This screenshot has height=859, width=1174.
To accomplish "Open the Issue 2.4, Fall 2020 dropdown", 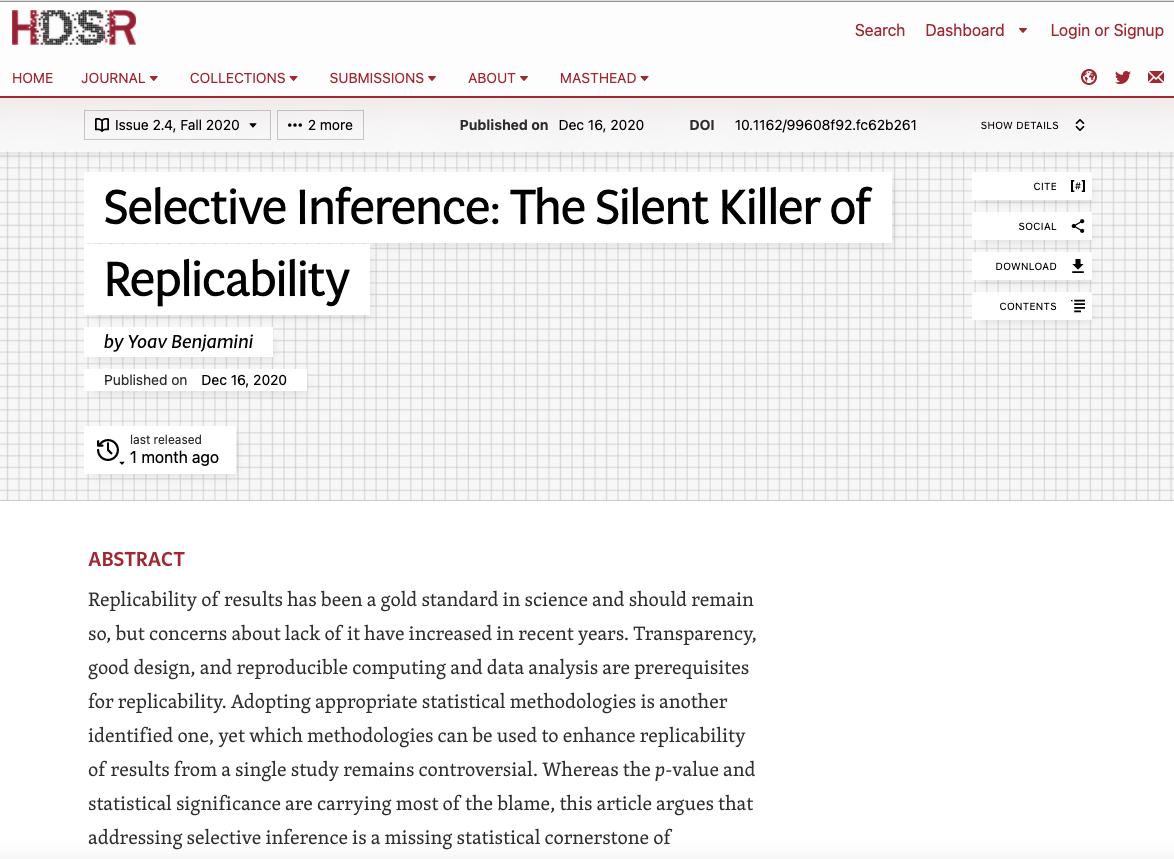I will tap(177, 125).
